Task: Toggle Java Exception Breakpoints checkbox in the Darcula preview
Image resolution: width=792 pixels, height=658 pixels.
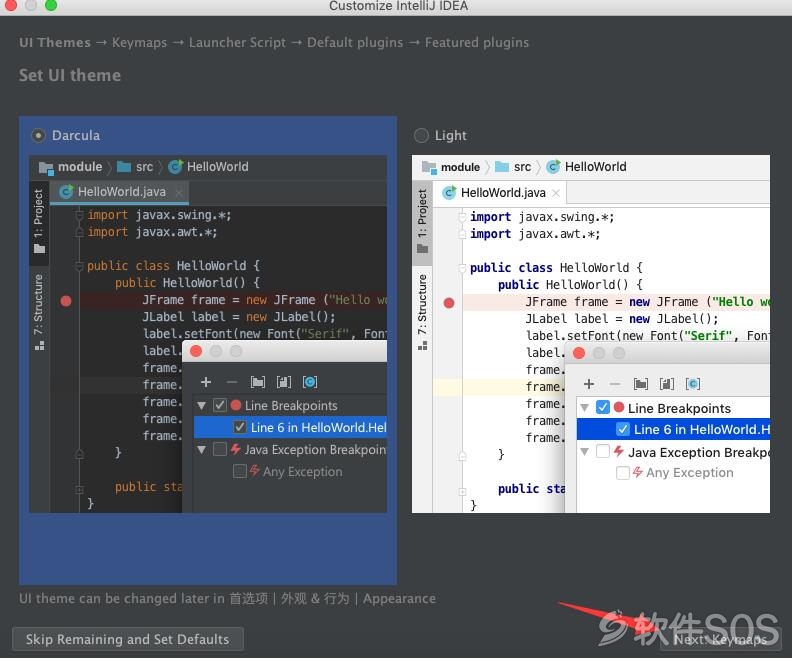Action: (x=220, y=449)
